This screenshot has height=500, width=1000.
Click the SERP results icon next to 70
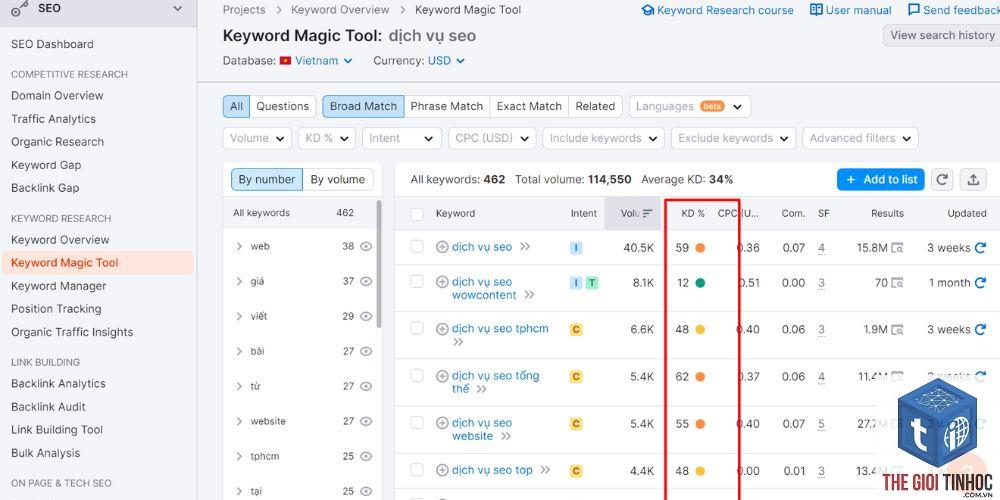pos(897,283)
